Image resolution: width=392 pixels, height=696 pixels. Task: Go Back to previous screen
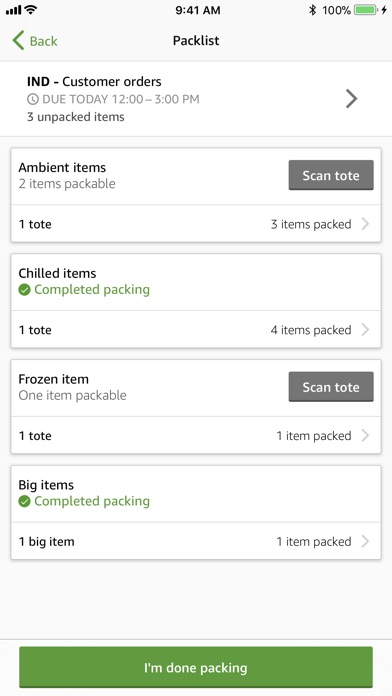(x=35, y=41)
